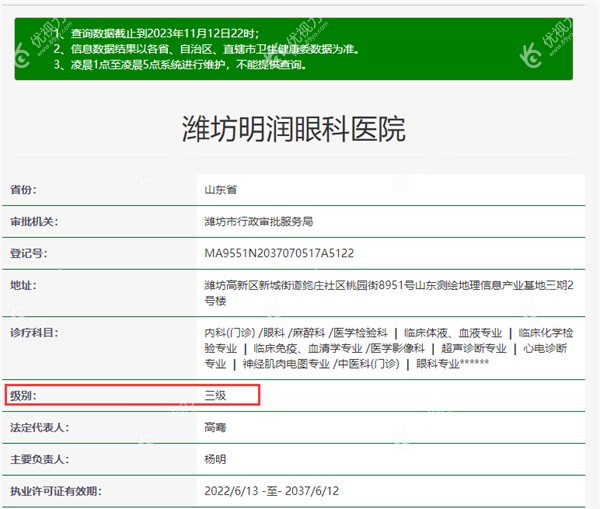Click the value 潍坊市行政审批服务局
600x509 pixels.
tap(259, 221)
